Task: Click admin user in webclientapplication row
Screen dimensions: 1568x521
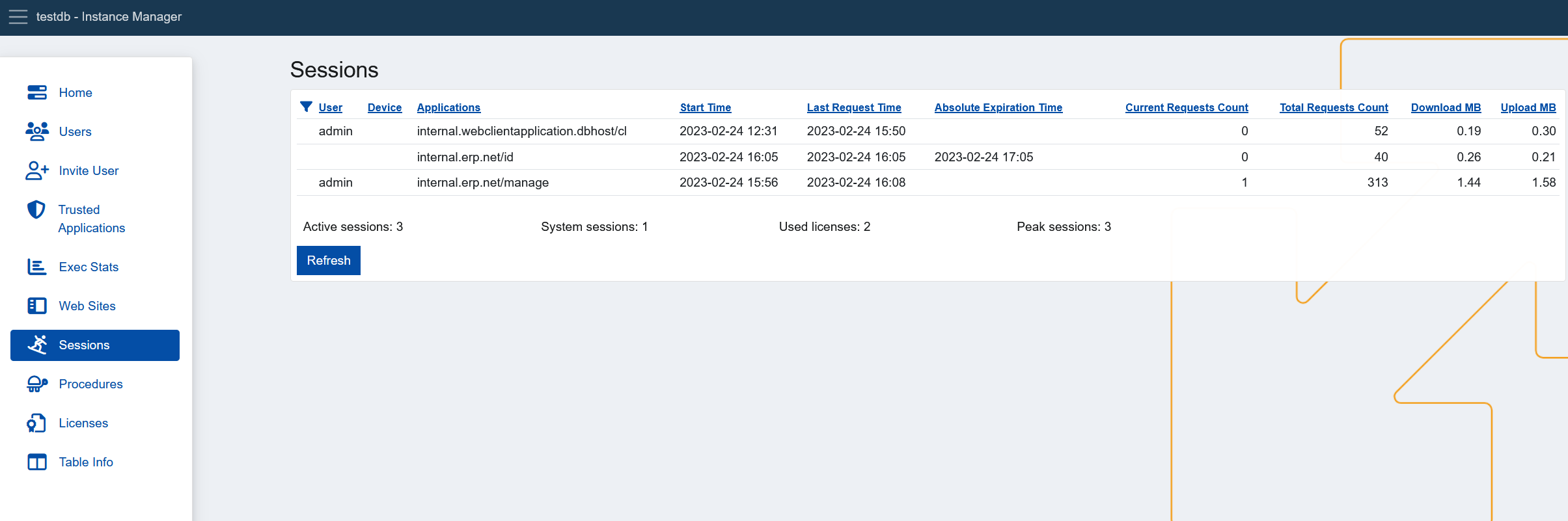Action: coord(336,131)
